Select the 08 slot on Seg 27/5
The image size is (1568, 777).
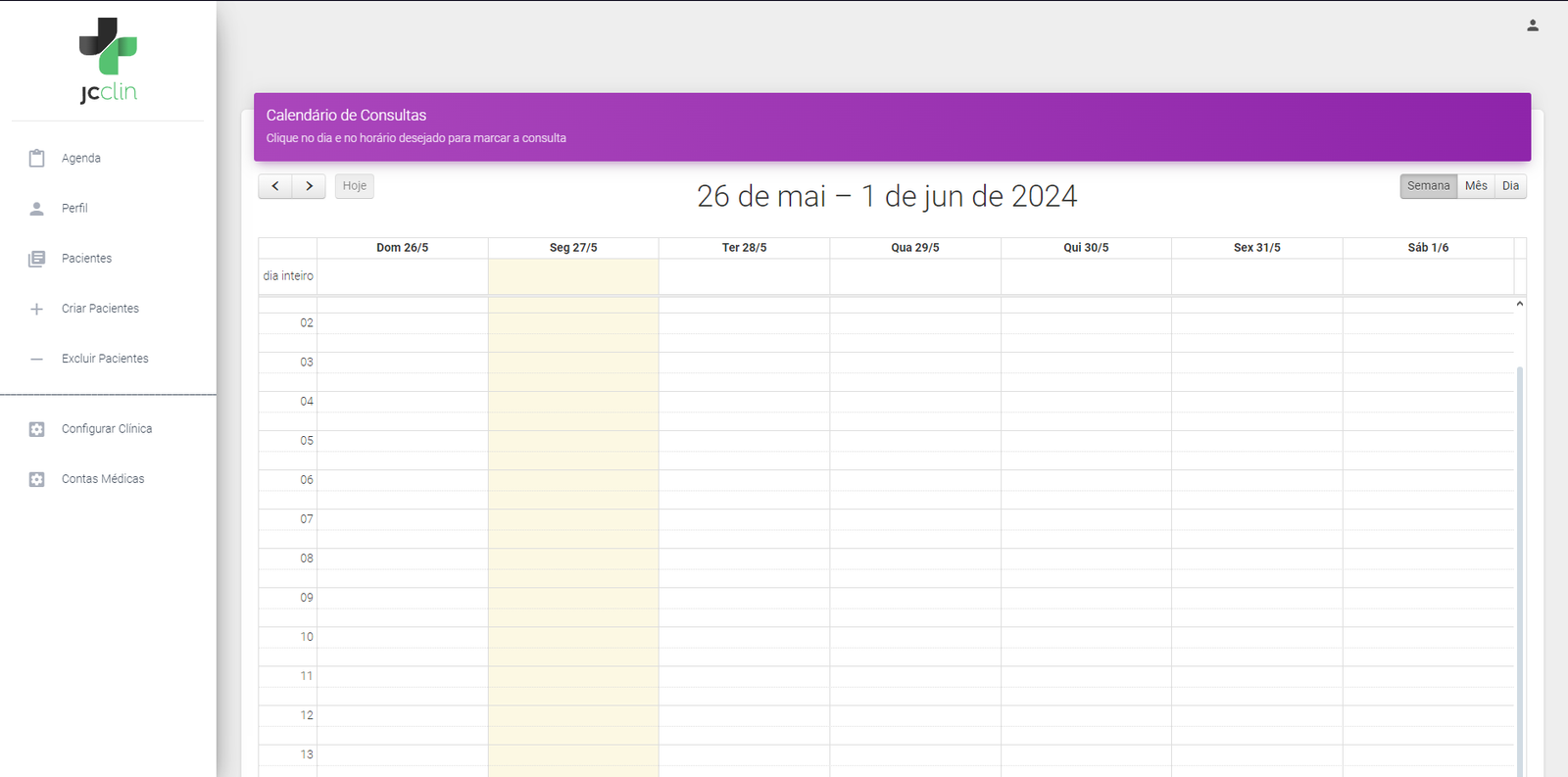[573, 558]
